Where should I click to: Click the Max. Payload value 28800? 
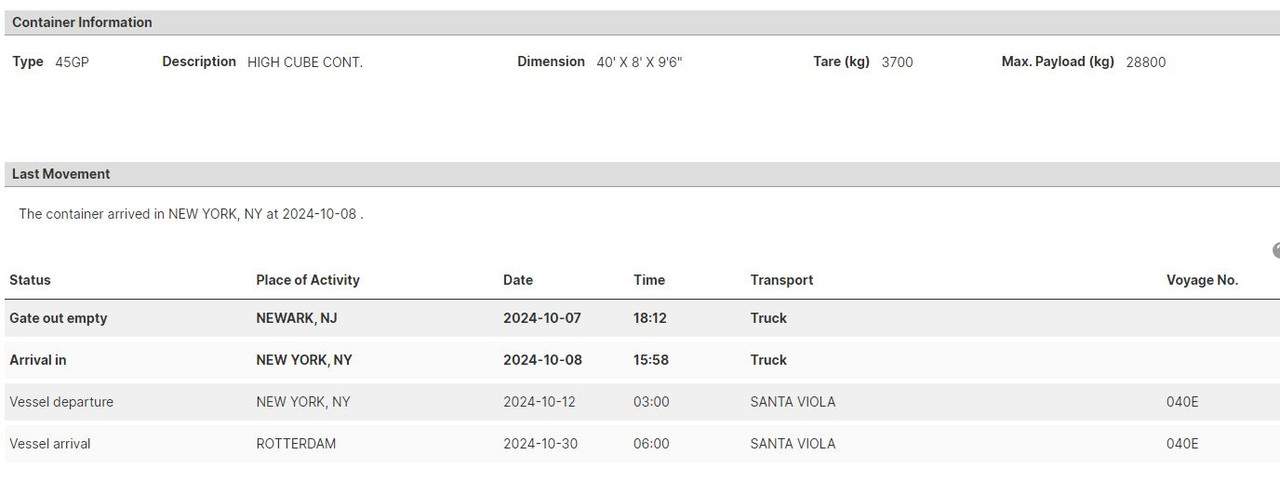1146,62
